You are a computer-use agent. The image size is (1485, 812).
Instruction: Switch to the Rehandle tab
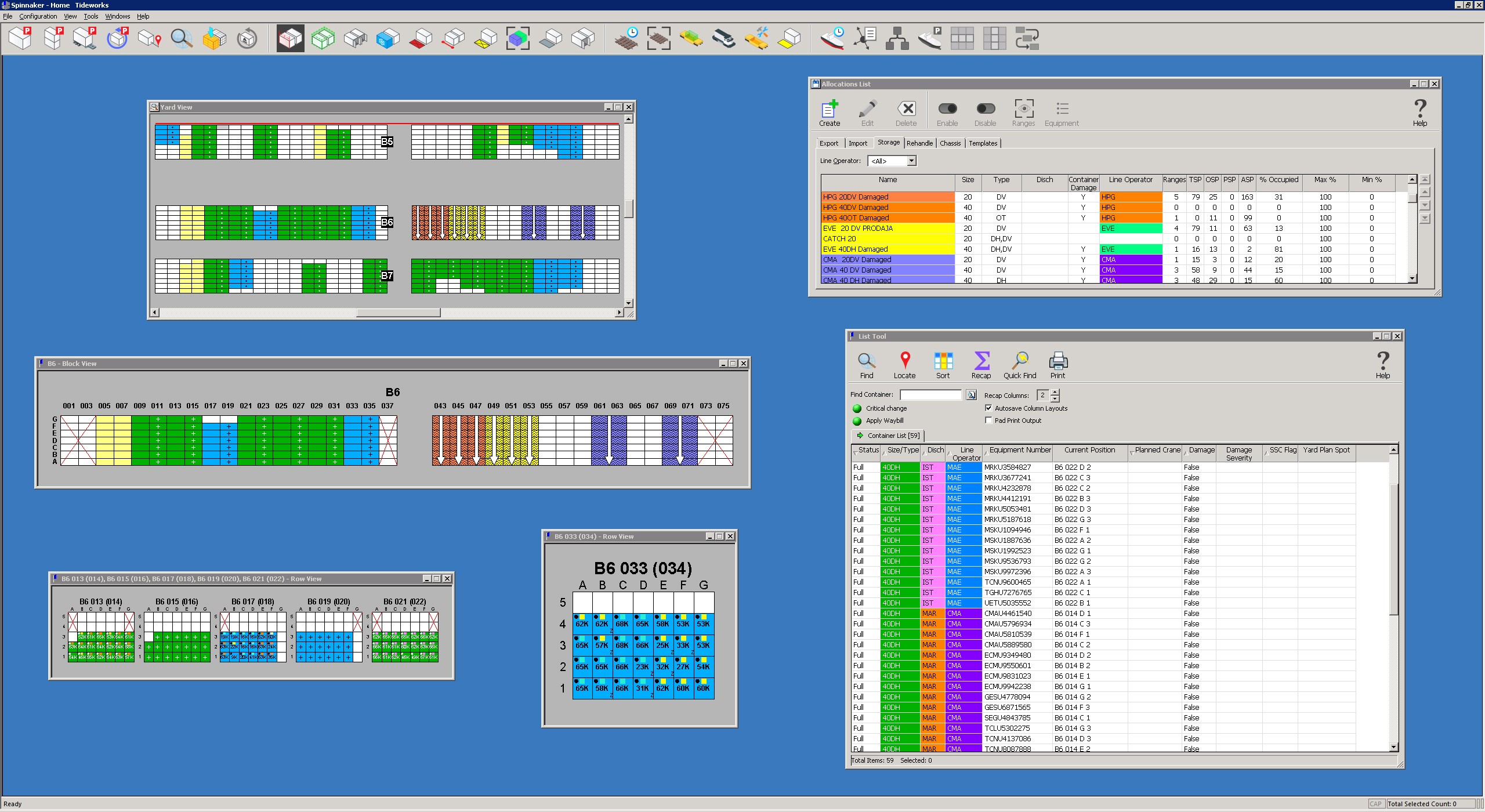919,143
